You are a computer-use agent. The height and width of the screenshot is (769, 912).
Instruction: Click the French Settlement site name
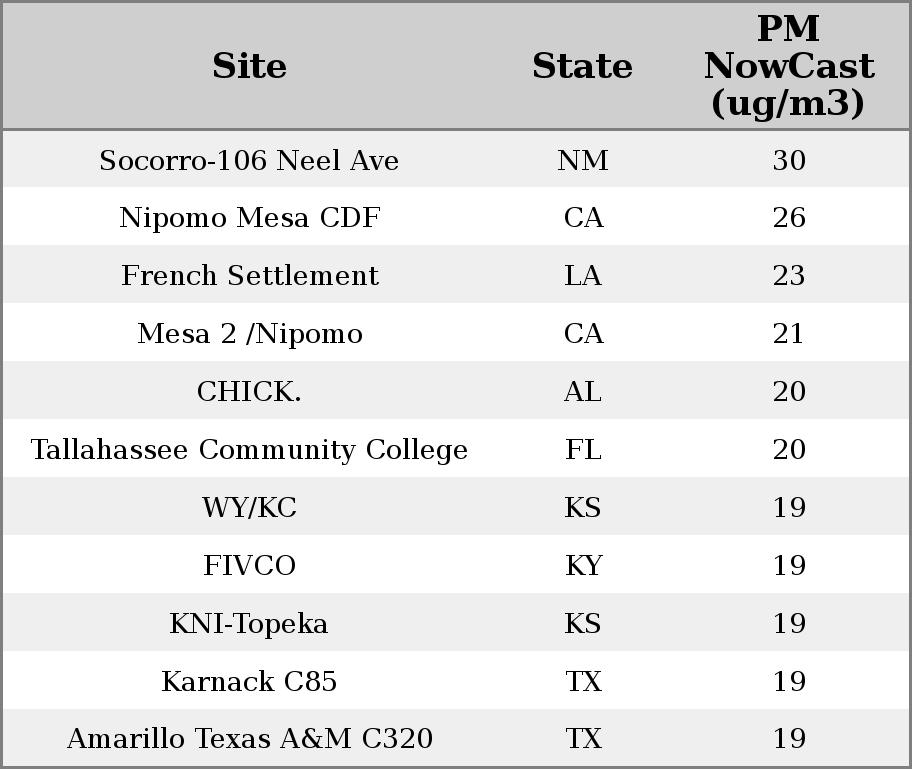[249, 276]
